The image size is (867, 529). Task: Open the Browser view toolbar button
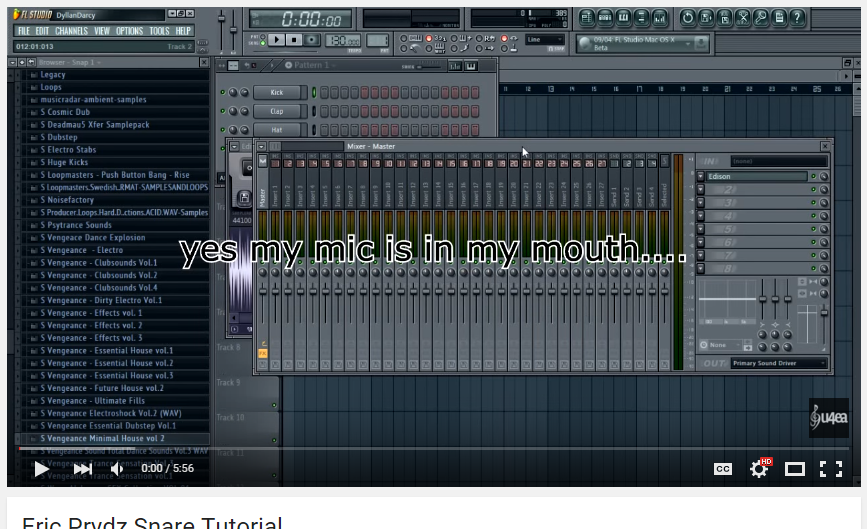[641, 18]
